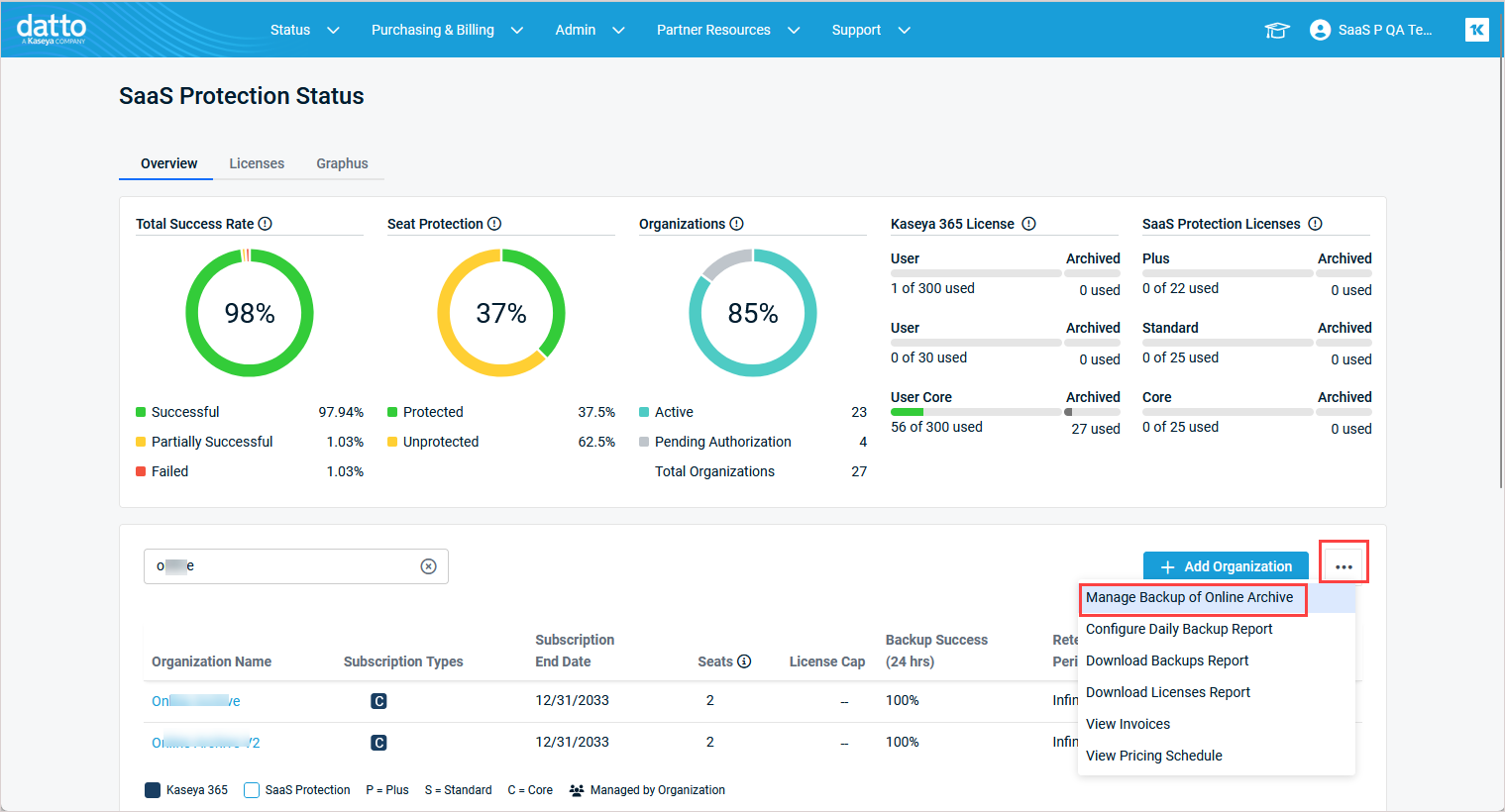Click info icon beside SaaS Protection Licenses
1505x812 pixels.
pyautogui.click(x=1315, y=224)
